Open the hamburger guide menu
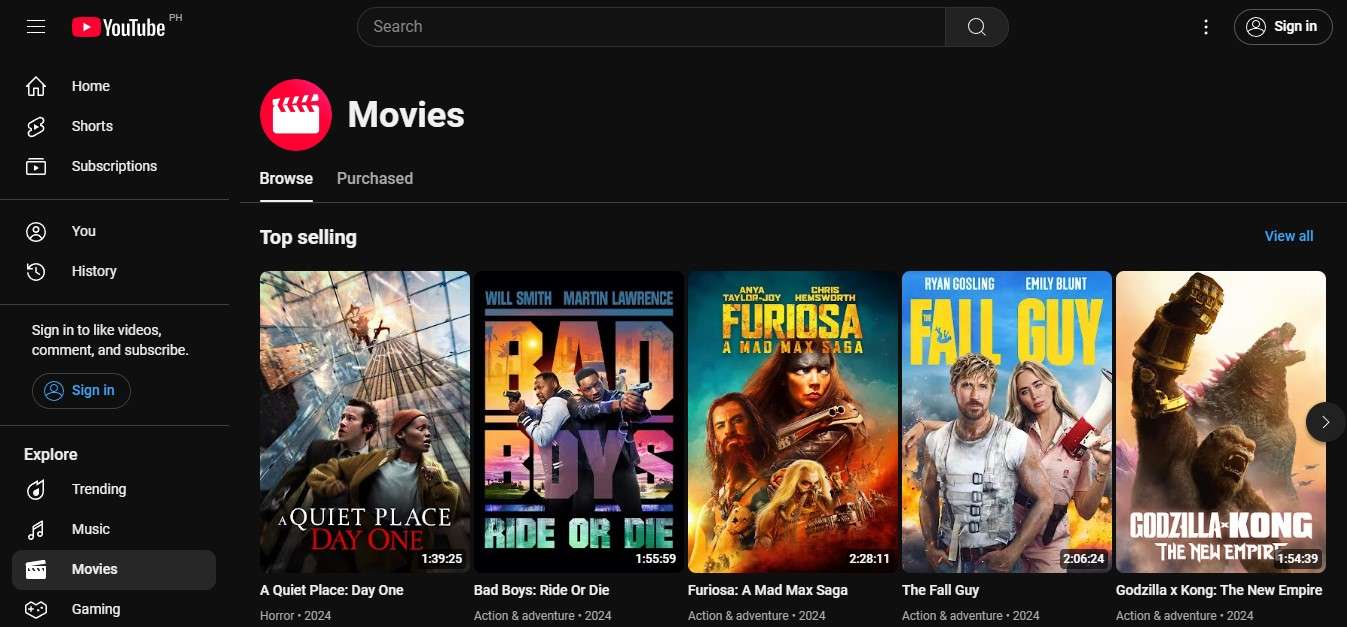 (36, 27)
